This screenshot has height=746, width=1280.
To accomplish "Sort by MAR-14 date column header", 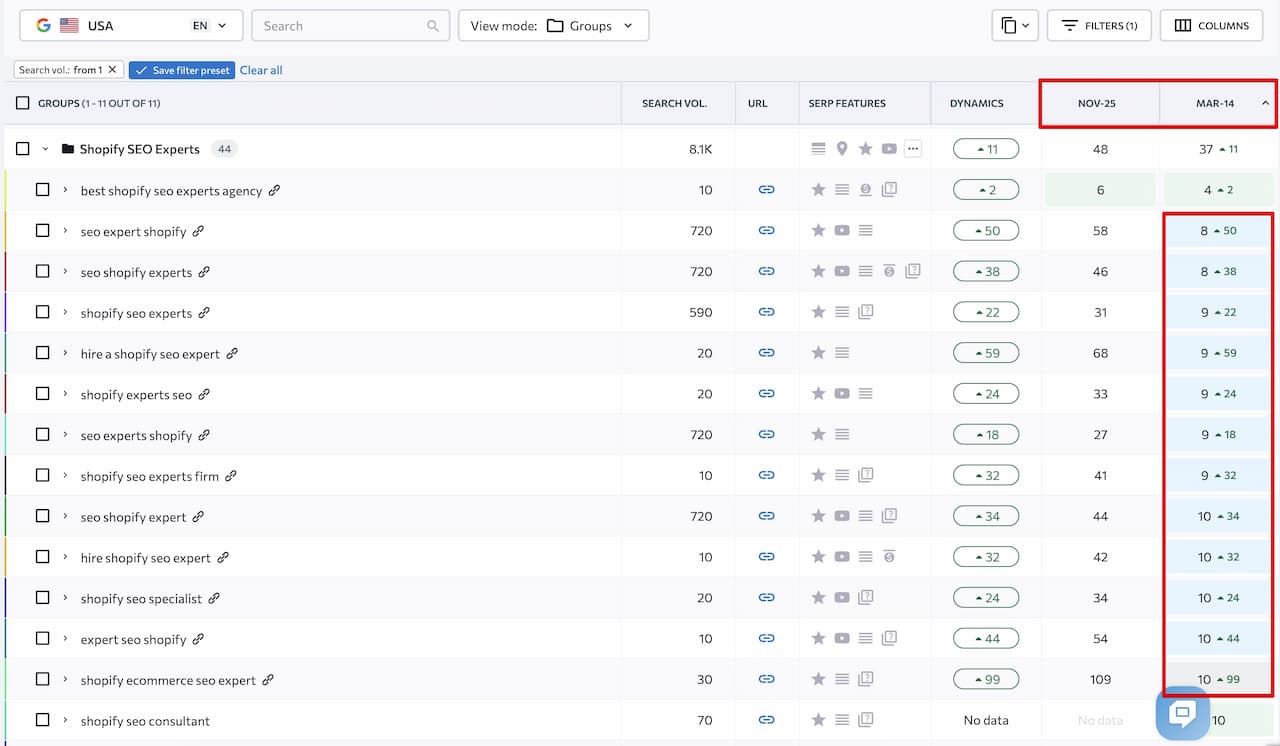I will pyautogui.click(x=1217, y=103).
